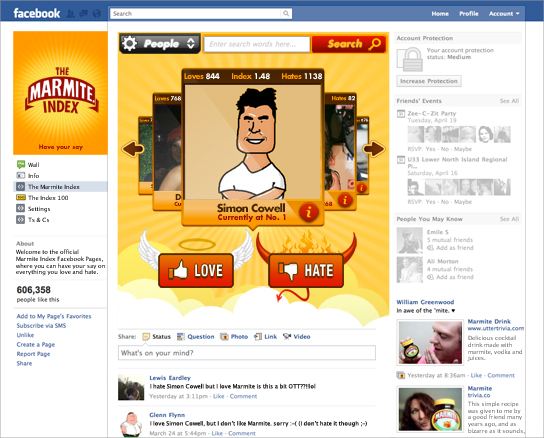
Task: Like Lewis Eardley's post
Action: point(219,396)
